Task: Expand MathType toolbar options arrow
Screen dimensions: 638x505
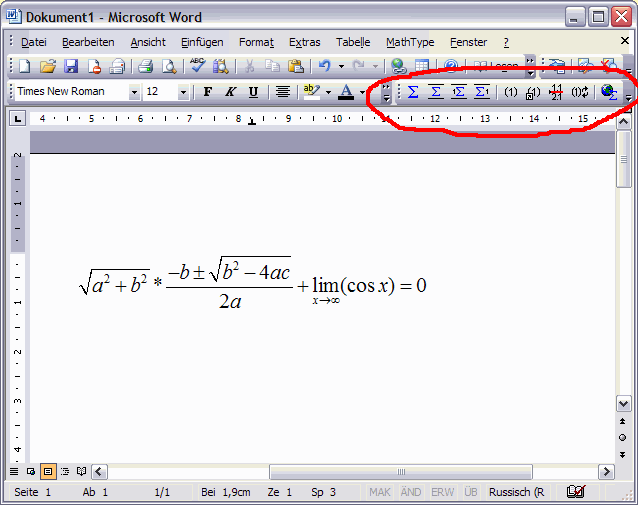Action: point(629,96)
